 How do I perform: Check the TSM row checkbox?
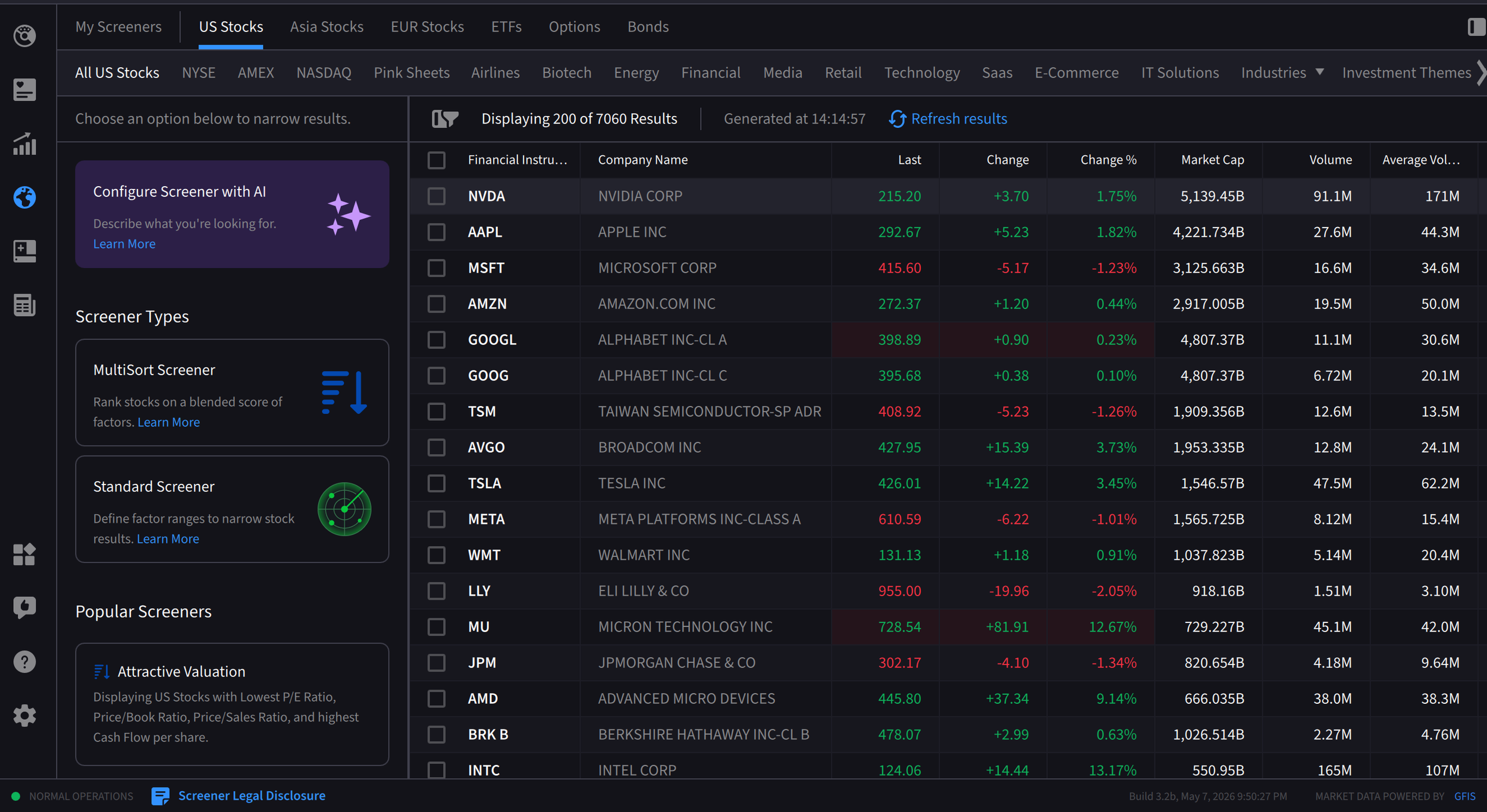[437, 411]
